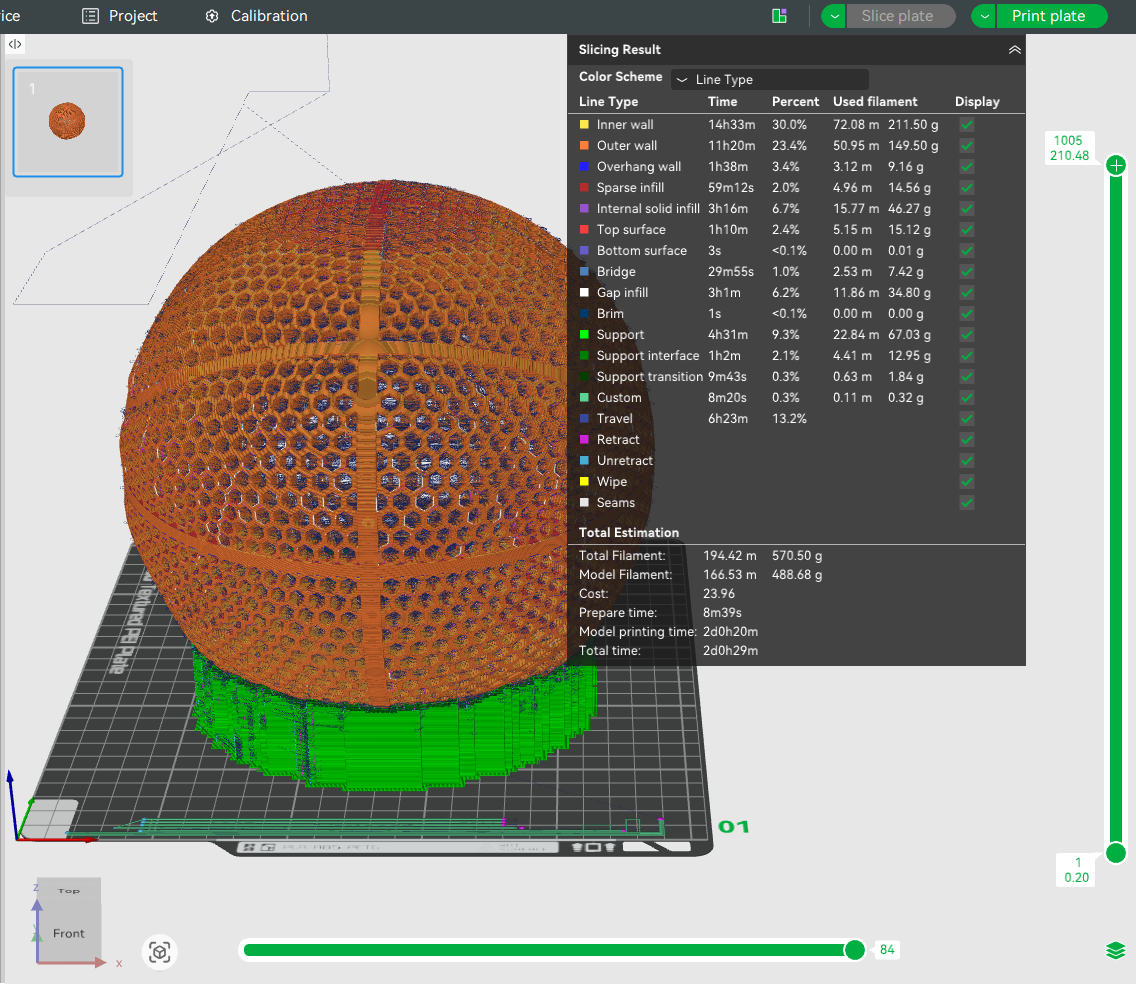The width and height of the screenshot is (1136, 984).
Task: Hide Inner wall lines via checkbox
Action: [966, 125]
